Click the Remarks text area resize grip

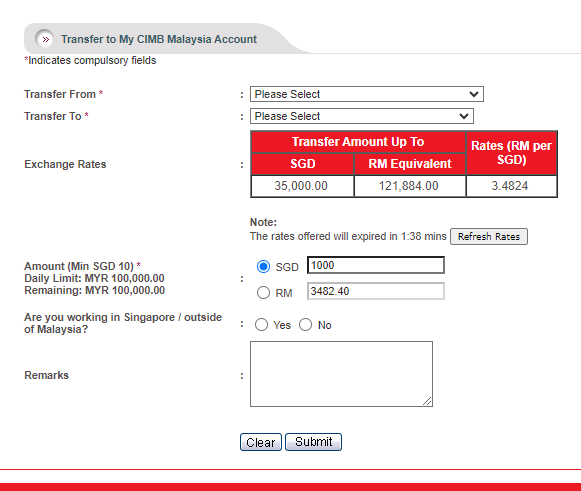(x=427, y=401)
